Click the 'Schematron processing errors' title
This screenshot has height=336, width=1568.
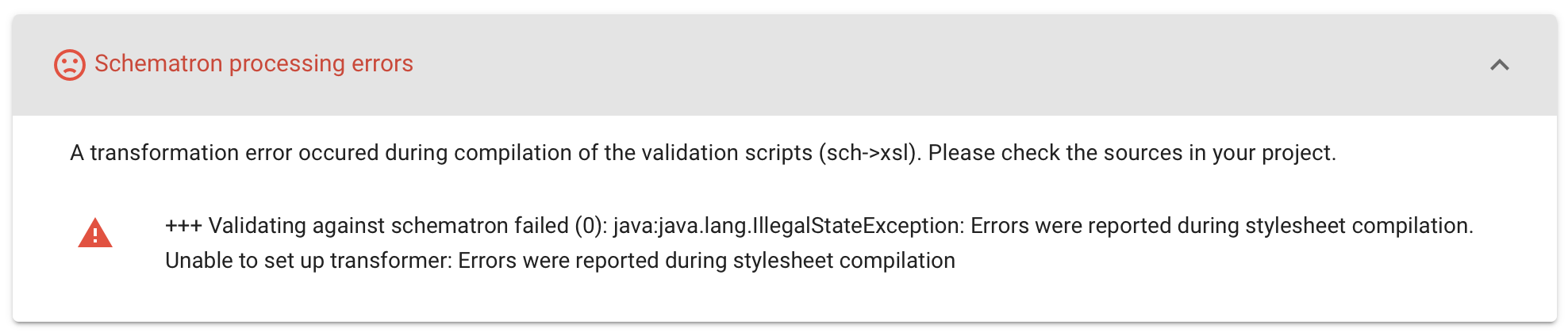[x=253, y=63]
